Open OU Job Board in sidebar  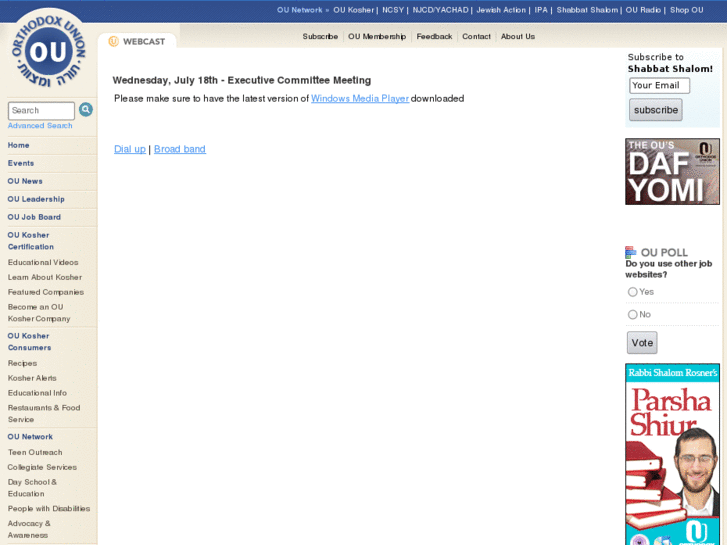click(34, 217)
